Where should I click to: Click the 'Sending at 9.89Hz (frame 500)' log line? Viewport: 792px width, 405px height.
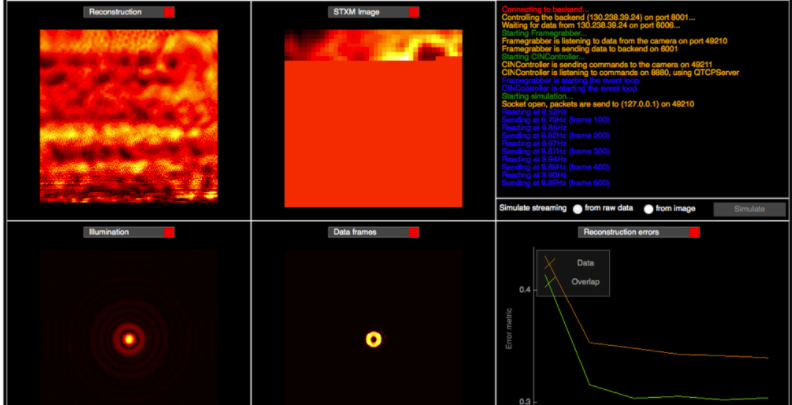point(555,183)
